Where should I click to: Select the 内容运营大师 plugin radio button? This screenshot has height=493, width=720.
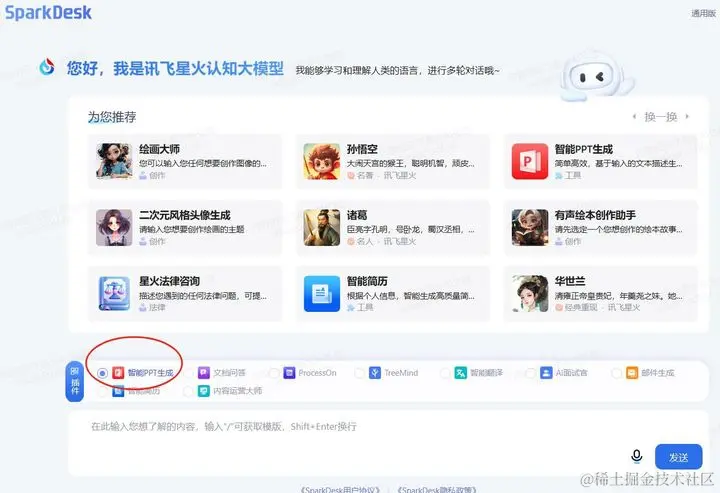click(x=188, y=391)
